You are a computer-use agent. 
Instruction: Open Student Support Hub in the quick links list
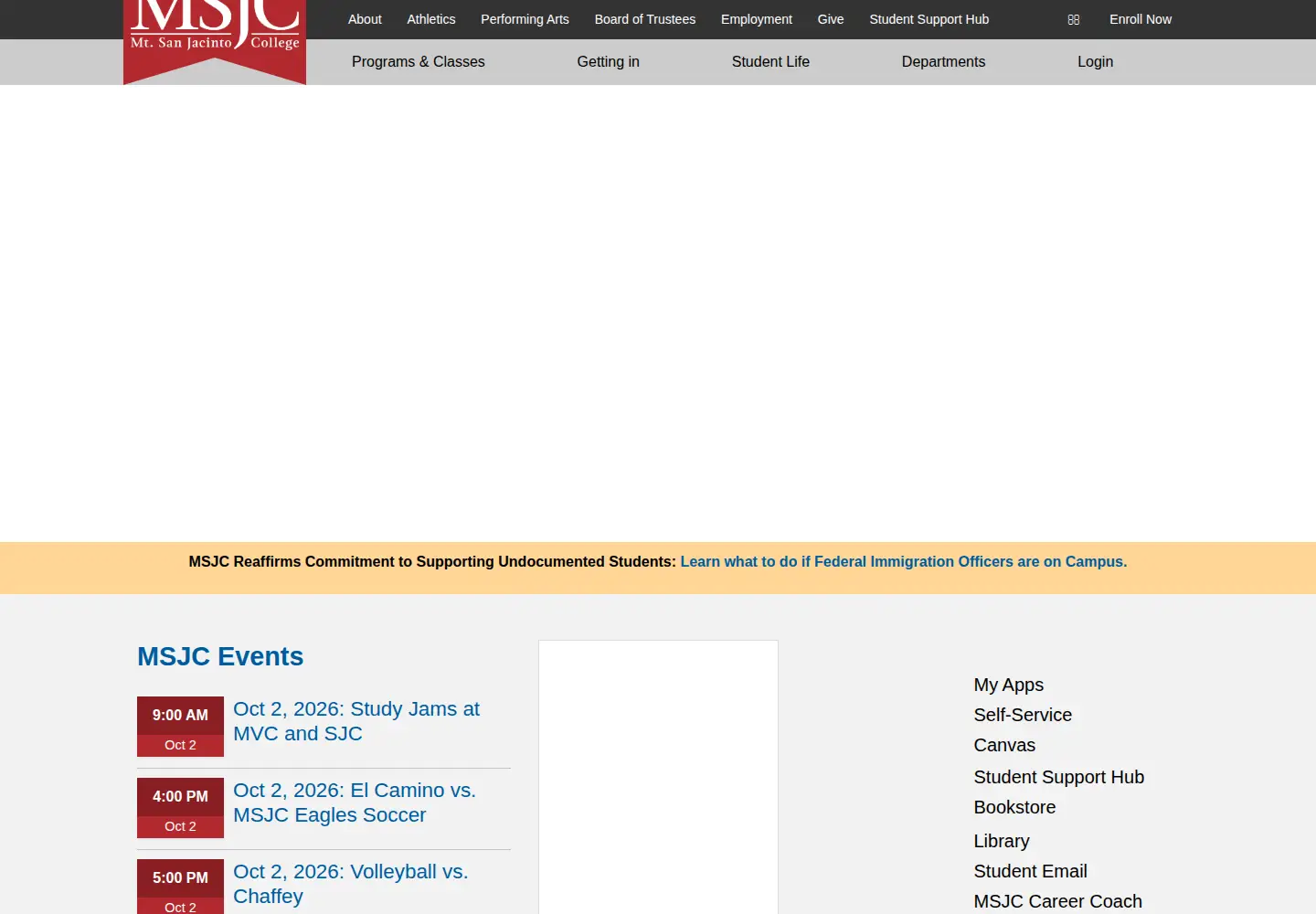click(x=1059, y=777)
